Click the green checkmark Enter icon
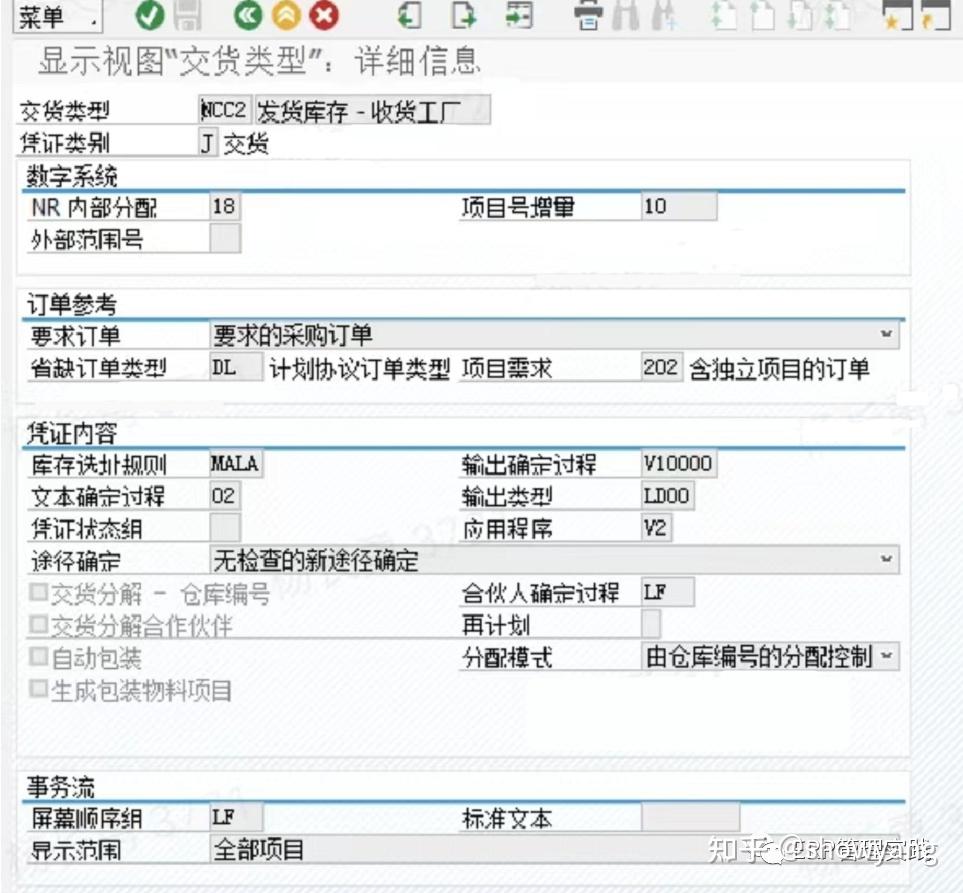 point(150,16)
